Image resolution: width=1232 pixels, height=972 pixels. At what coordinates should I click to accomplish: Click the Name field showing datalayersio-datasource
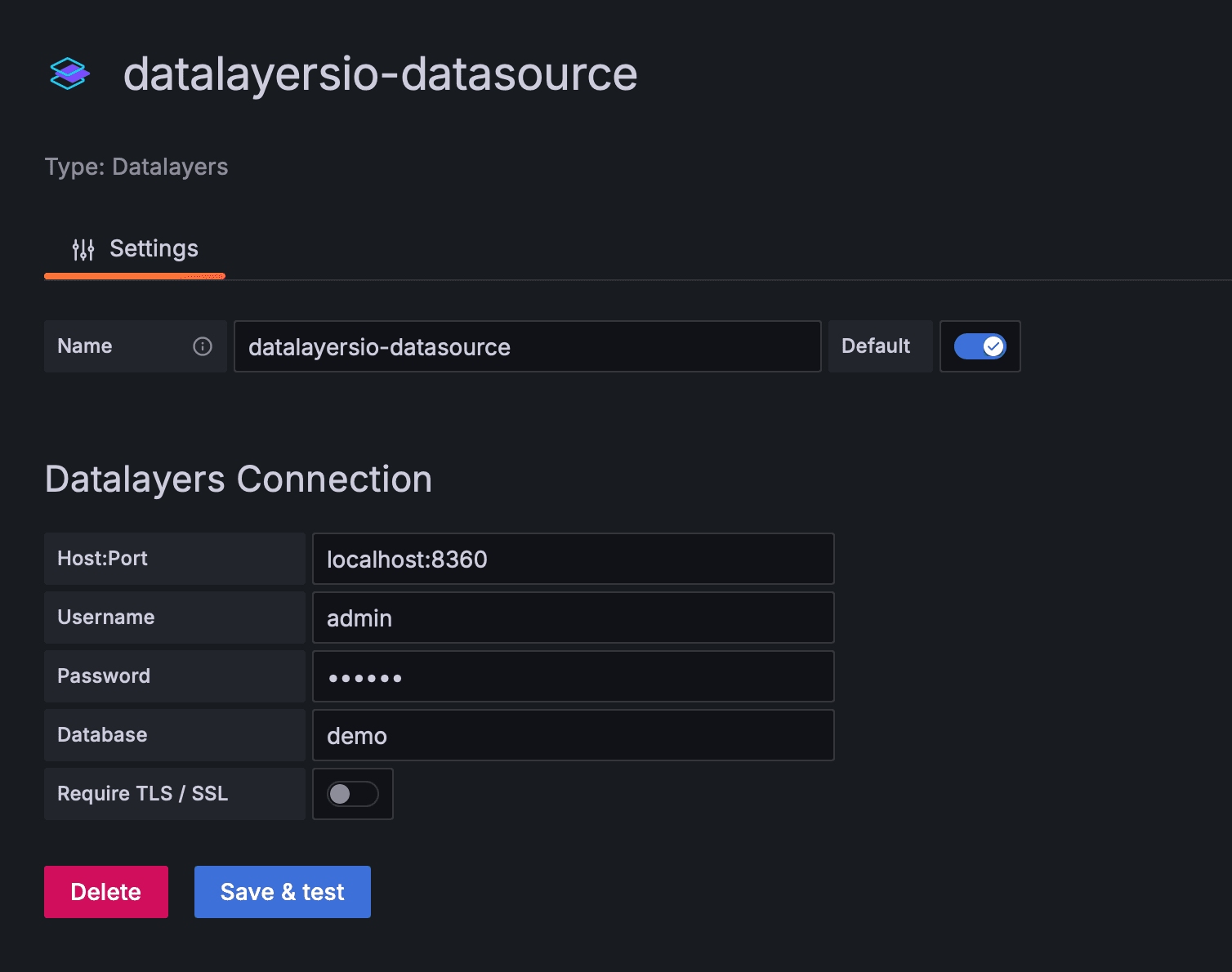pos(527,346)
